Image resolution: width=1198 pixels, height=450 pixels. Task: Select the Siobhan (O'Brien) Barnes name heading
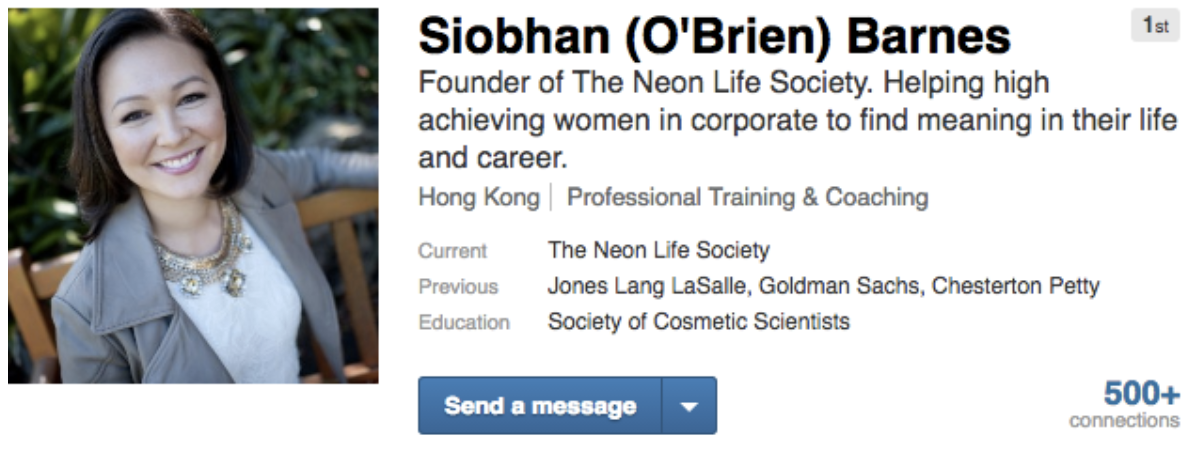[714, 37]
